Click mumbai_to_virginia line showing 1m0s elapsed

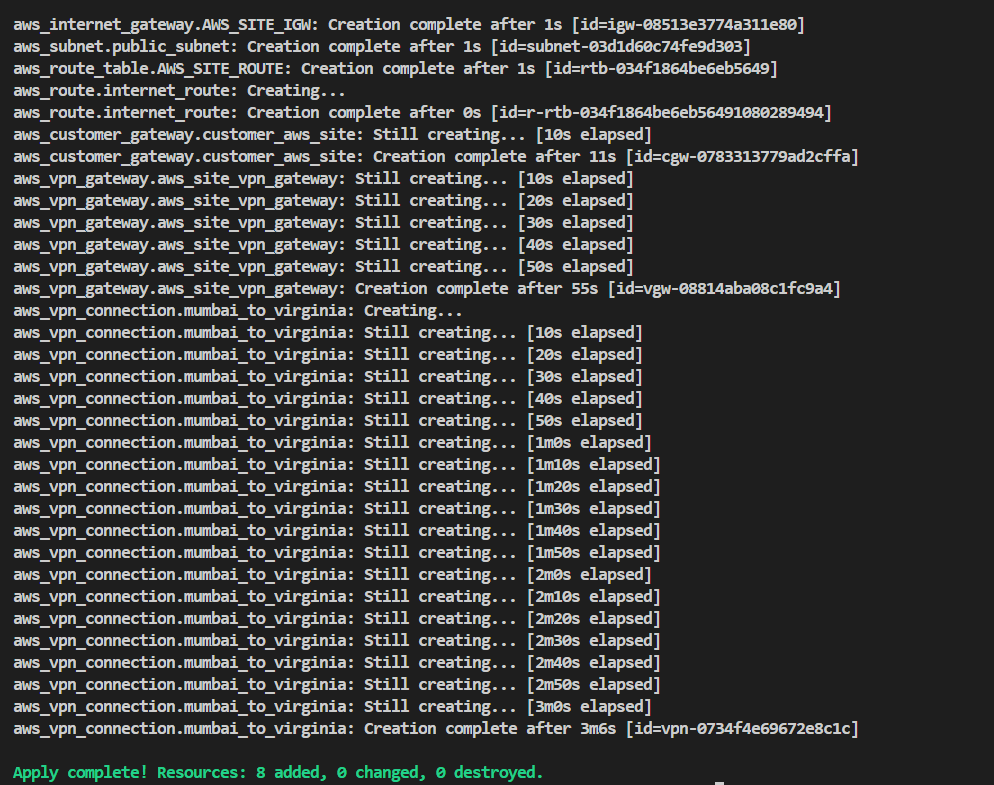[x=332, y=443]
